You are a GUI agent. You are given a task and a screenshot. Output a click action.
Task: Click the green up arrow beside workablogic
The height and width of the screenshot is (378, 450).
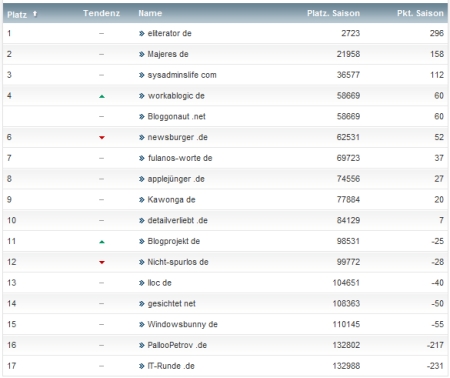click(102, 96)
